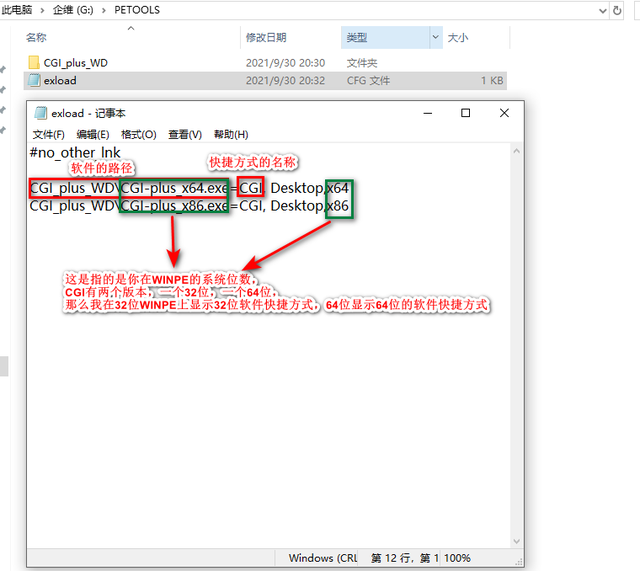Click the Notepad icon in exload title bar

tap(40, 113)
